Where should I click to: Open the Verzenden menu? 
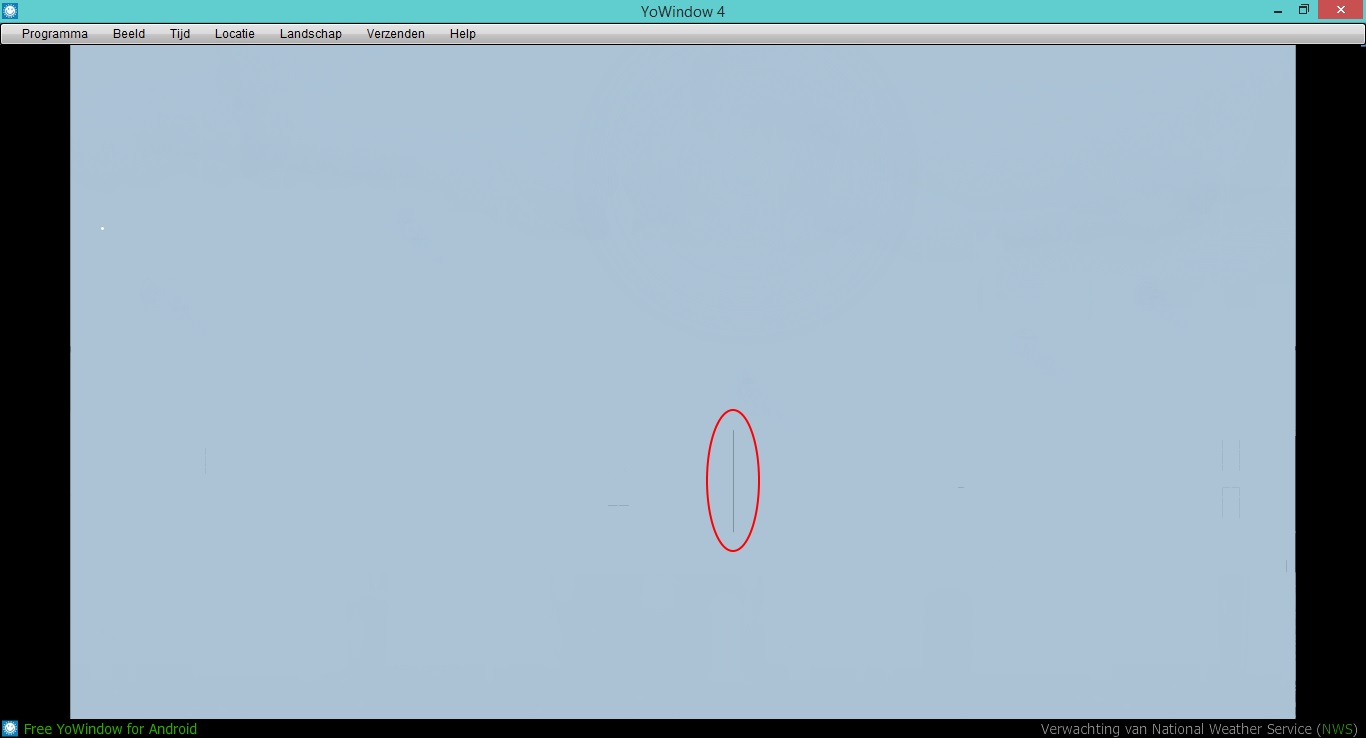[x=396, y=34]
